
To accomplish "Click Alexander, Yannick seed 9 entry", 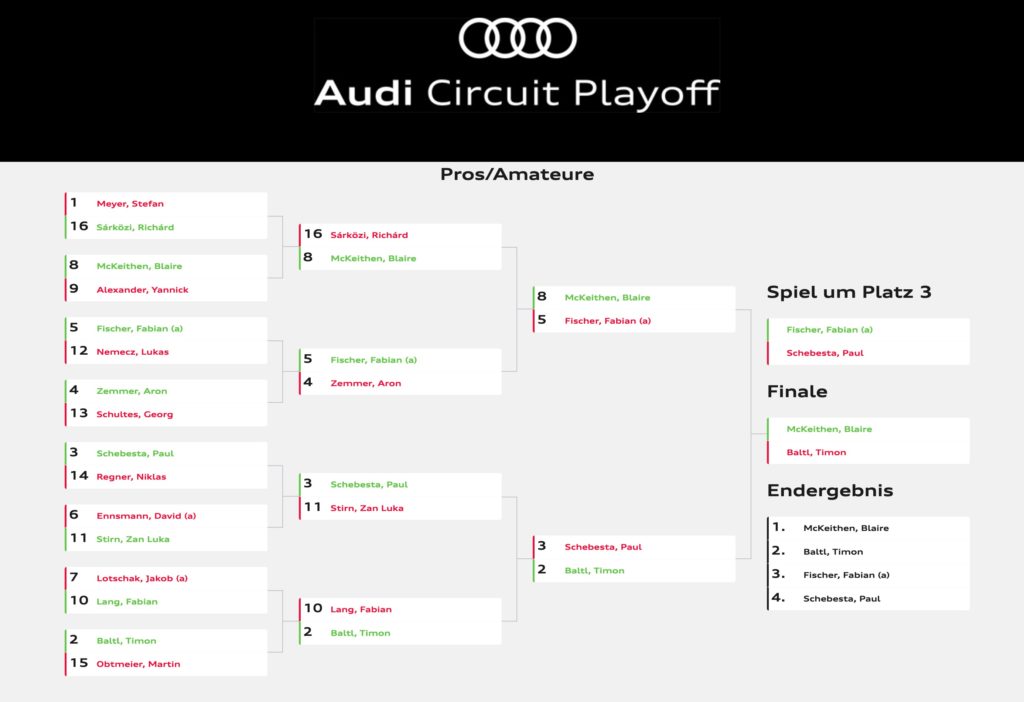I will click(x=142, y=290).
